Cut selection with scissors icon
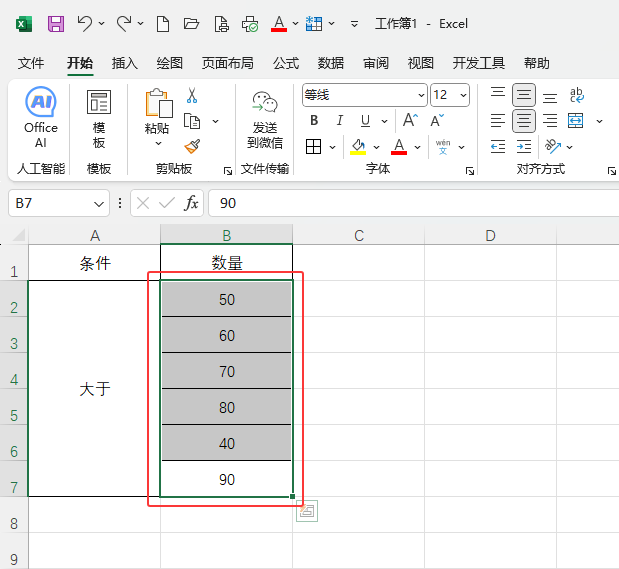 (x=192, y=95)
